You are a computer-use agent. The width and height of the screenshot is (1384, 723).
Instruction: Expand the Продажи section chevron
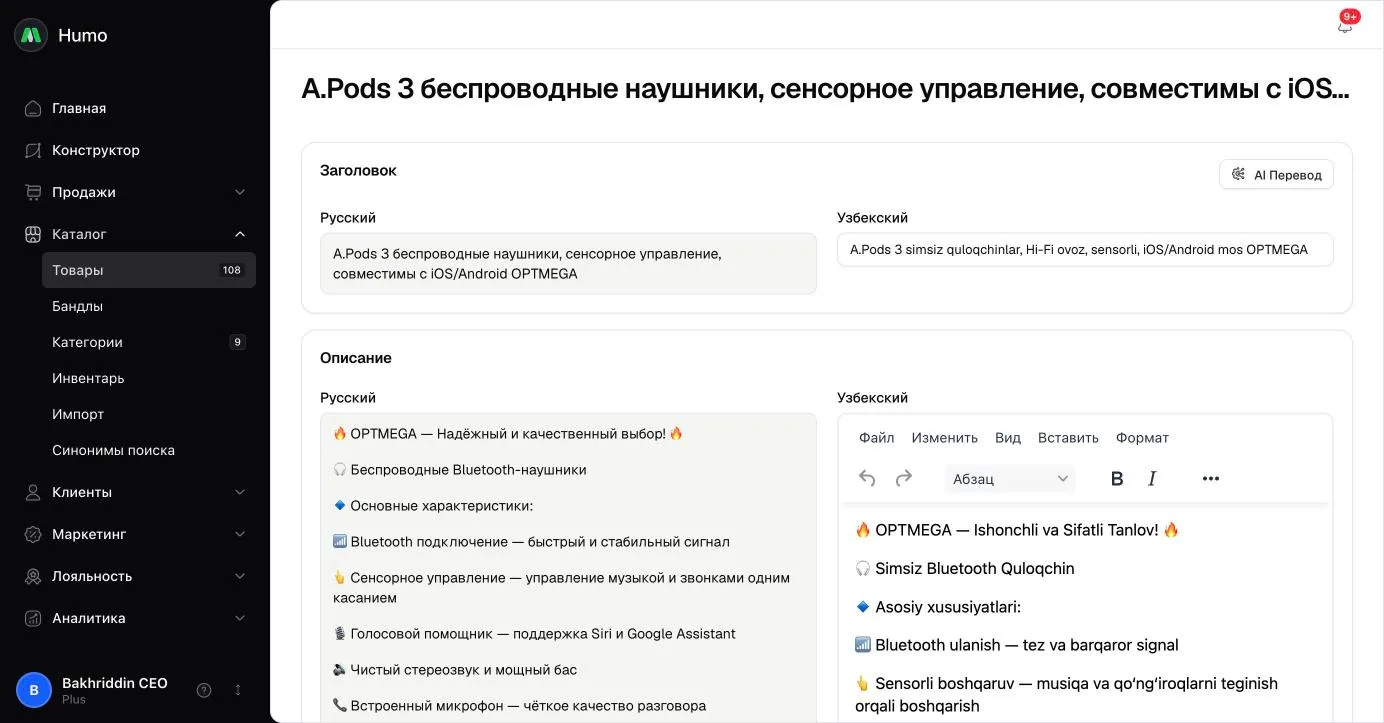[240, 192]
